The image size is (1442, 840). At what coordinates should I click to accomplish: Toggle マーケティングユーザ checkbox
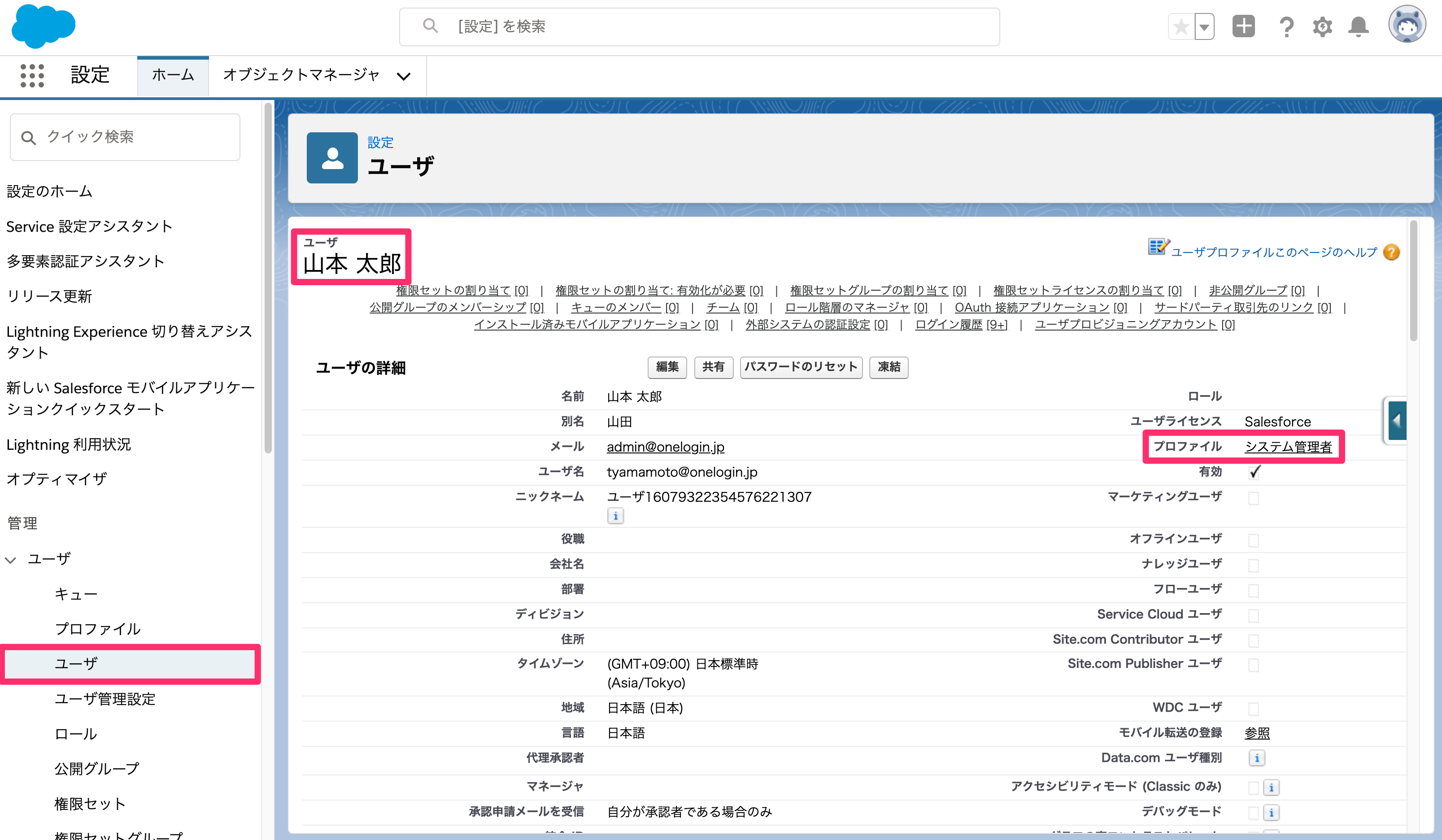[x=1253, y=498]
